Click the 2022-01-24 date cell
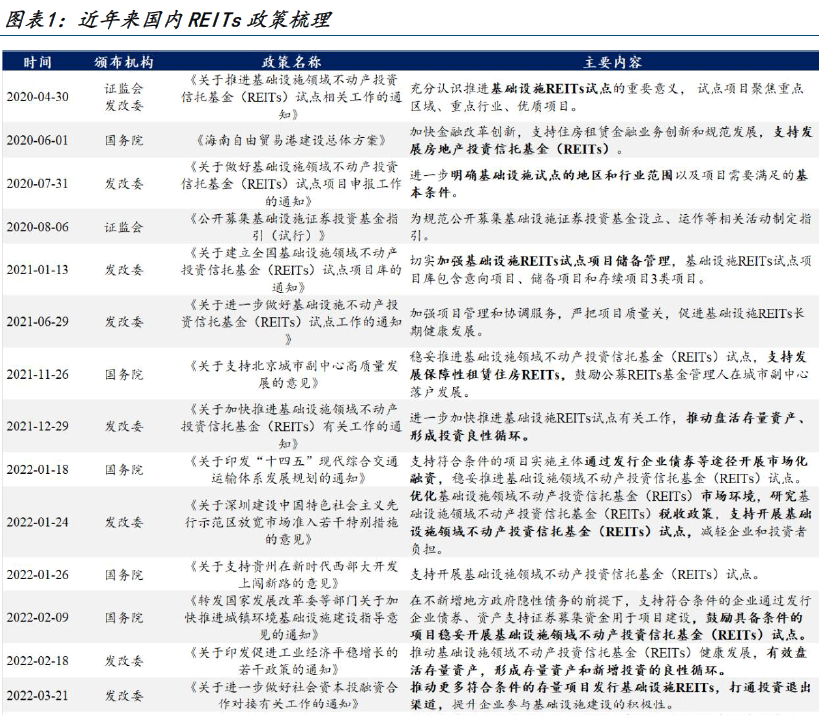Viewport: 820px width, 715px height. coord(37,521)
